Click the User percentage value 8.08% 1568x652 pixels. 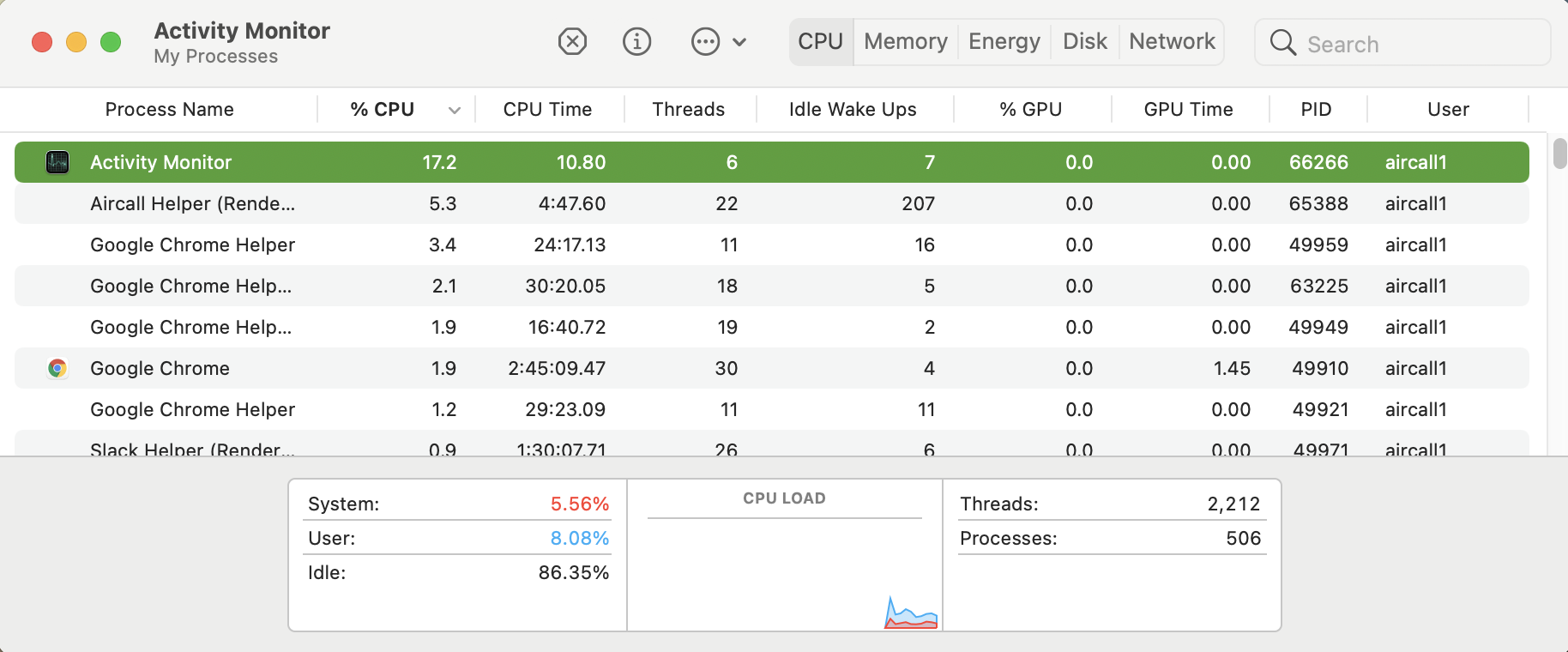[x=580, y=538]
